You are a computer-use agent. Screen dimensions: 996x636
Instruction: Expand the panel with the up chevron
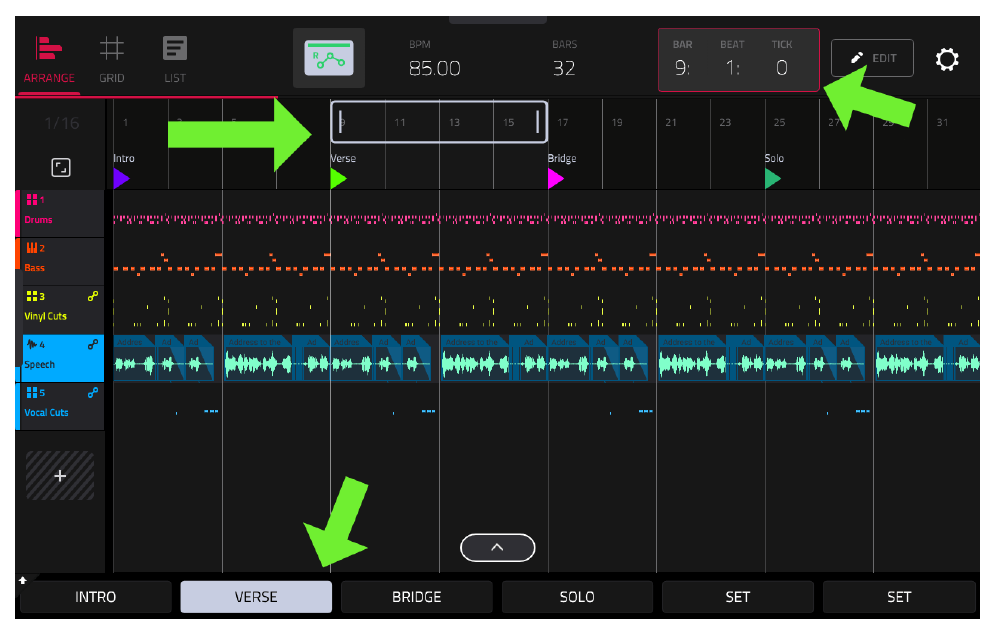coord(497,548)
